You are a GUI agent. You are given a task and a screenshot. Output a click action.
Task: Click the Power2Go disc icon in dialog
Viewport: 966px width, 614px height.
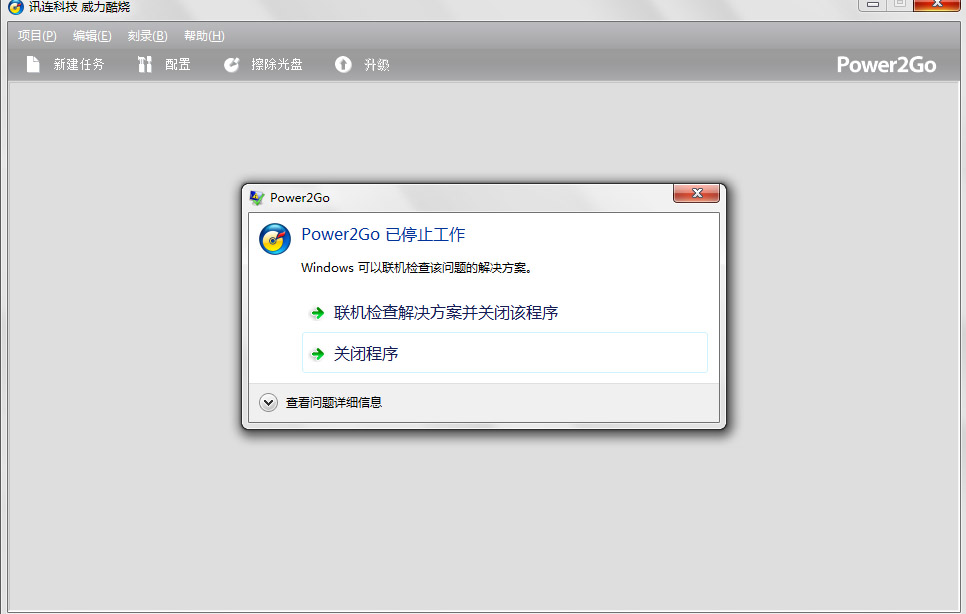tap(275, 239)
